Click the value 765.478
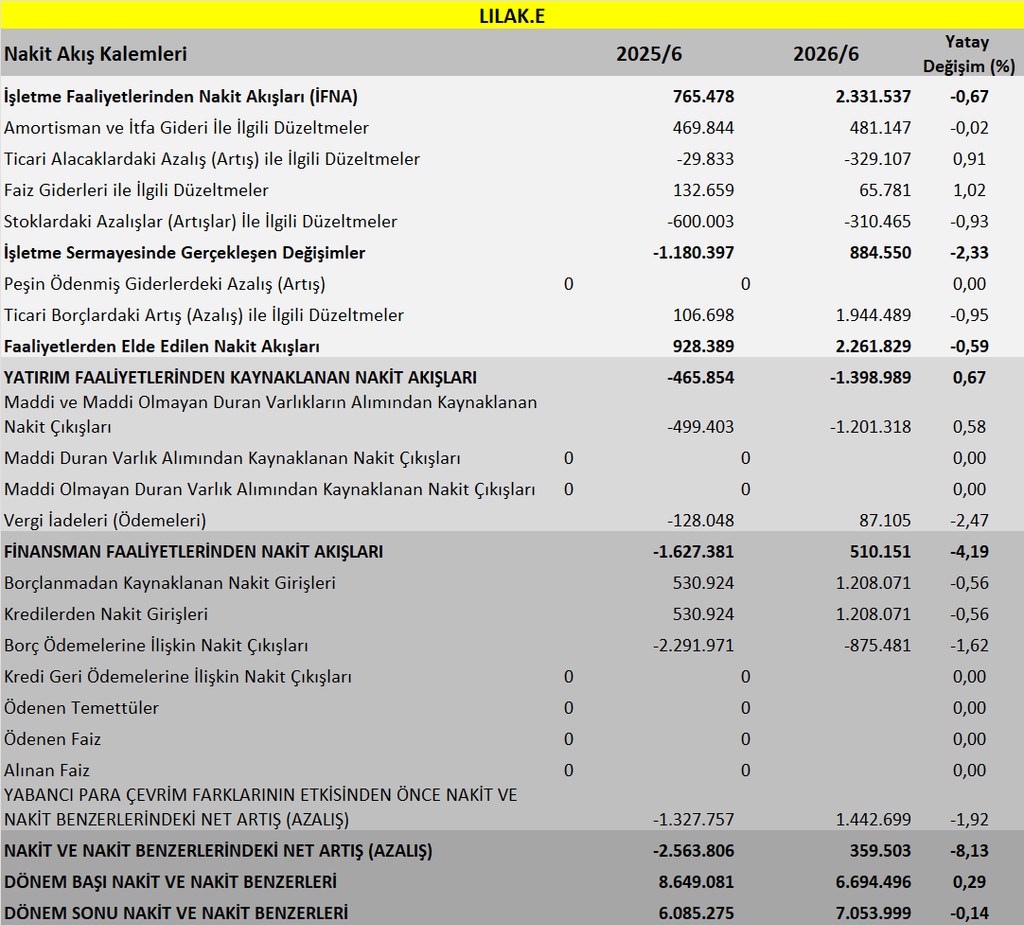Viewport: 1024px width, 925px height. coord(703,97)
